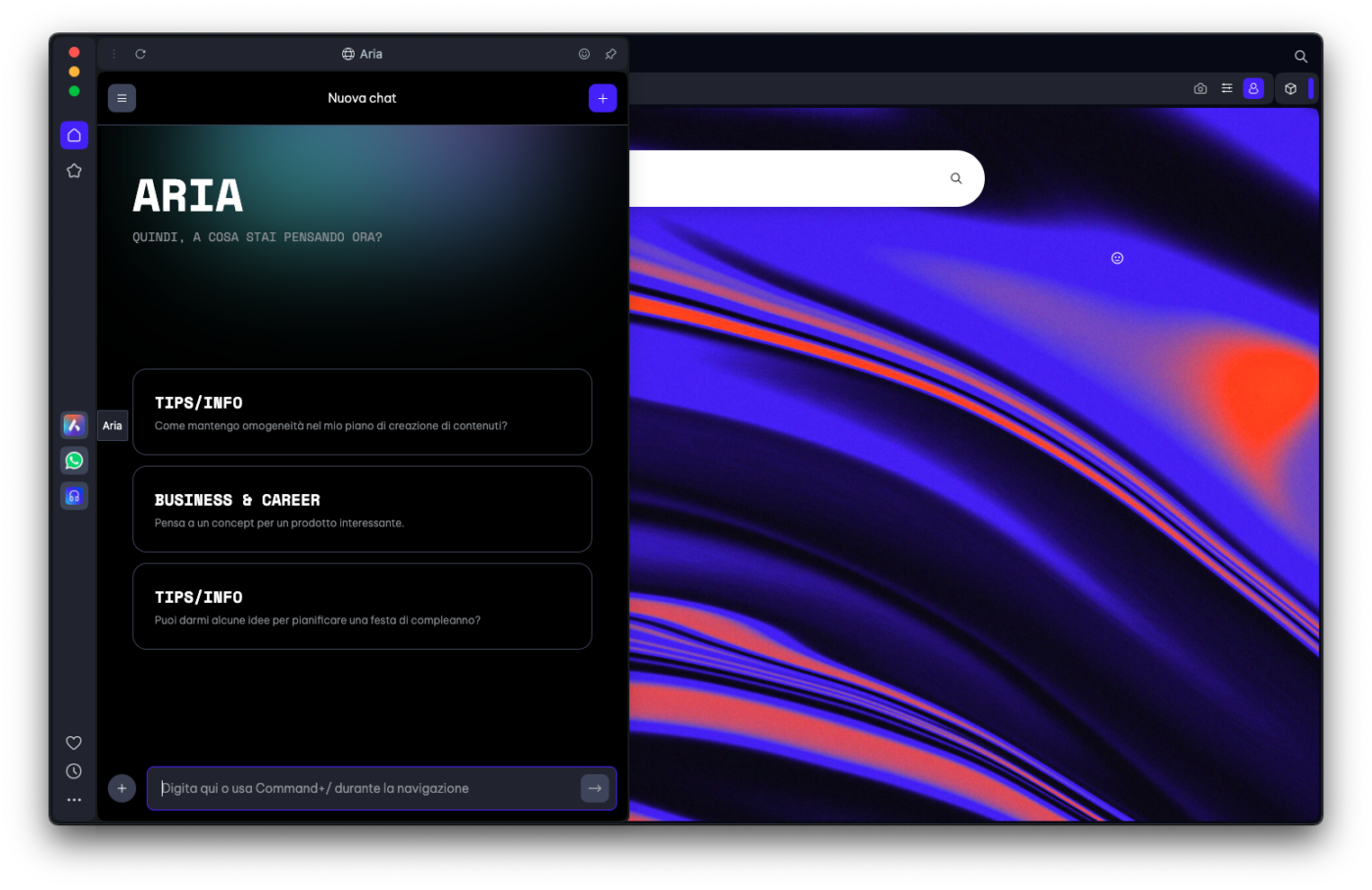1372x890 pixels.
Task: Open the Aria AI icon in the sidebar
Action: click(x=73, y=425)
